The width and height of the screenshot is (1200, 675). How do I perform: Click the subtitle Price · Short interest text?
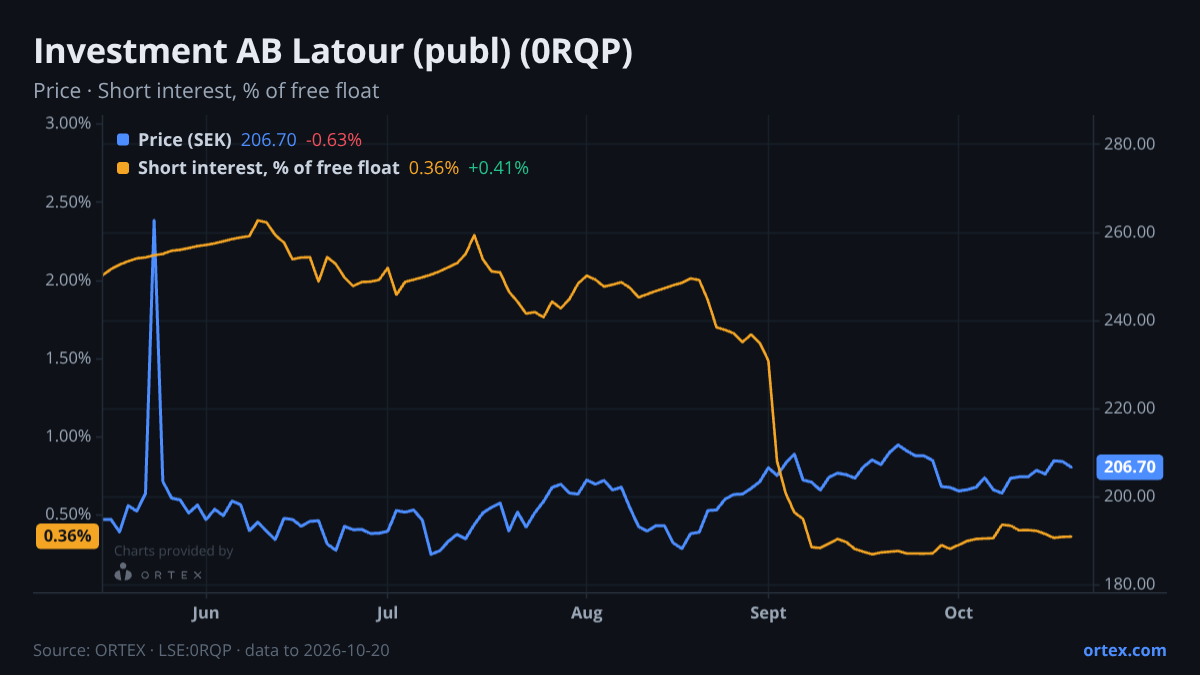click(206, 91)
